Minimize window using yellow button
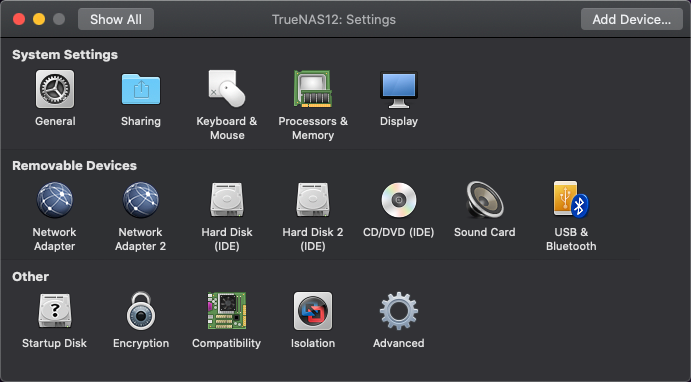The height and width of the screenshot is (382, 691). click(39, 19)
